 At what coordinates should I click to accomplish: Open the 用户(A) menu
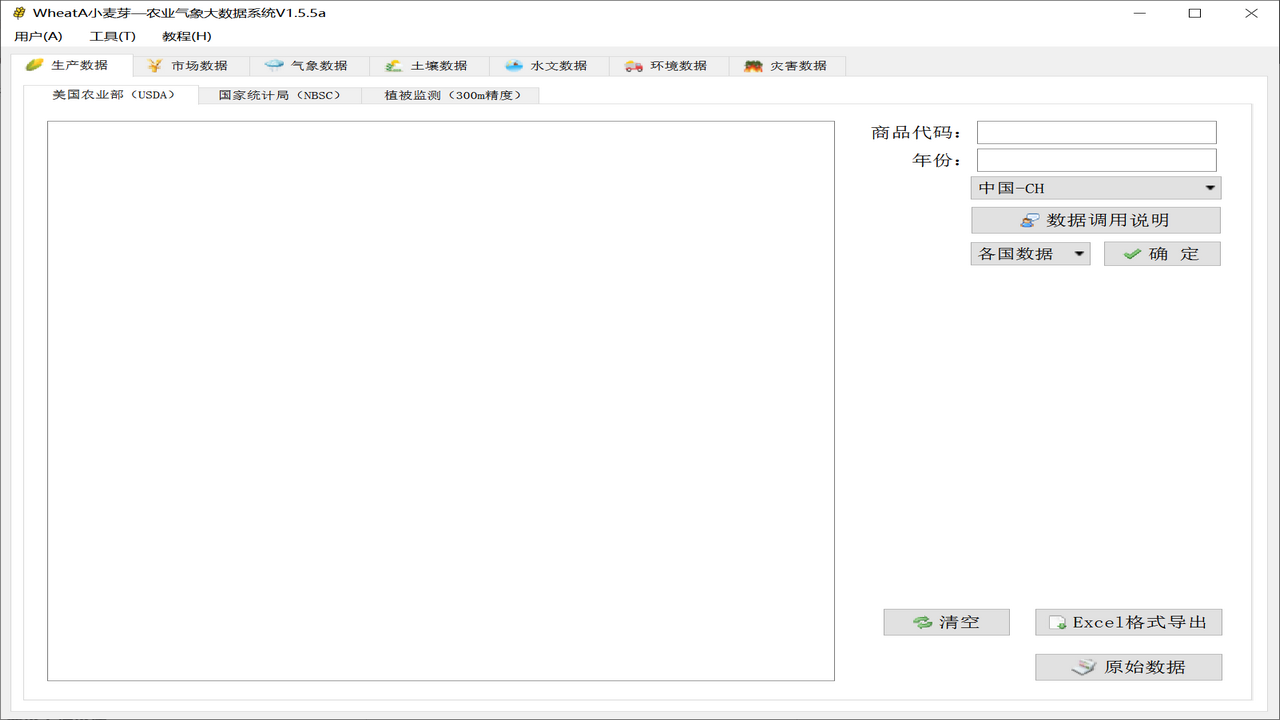[x=38, y=36]
